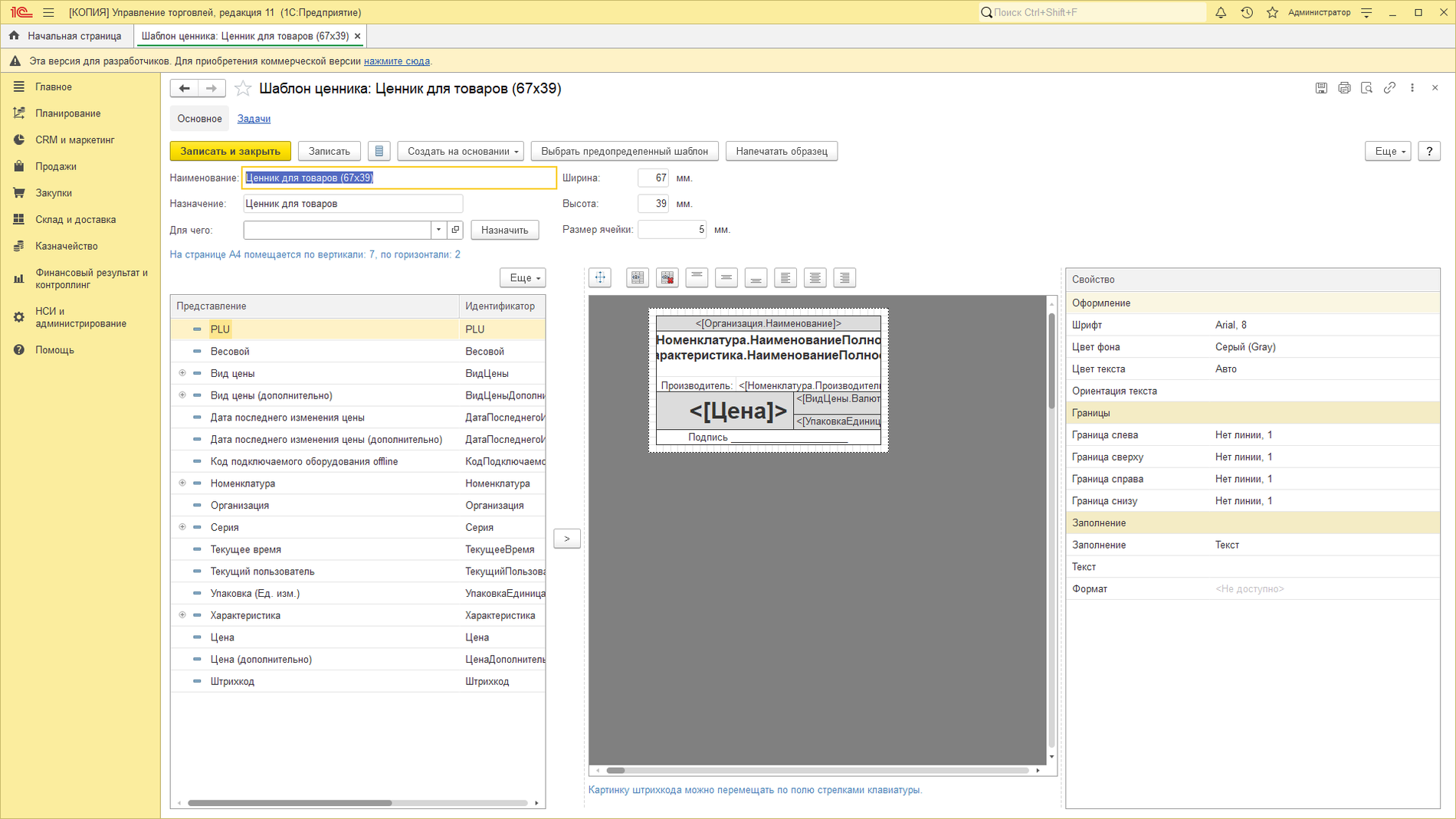Expand the Серия tree node
Image resolution: width=1456 pixels, height=819 pixels.
point(182,527)
